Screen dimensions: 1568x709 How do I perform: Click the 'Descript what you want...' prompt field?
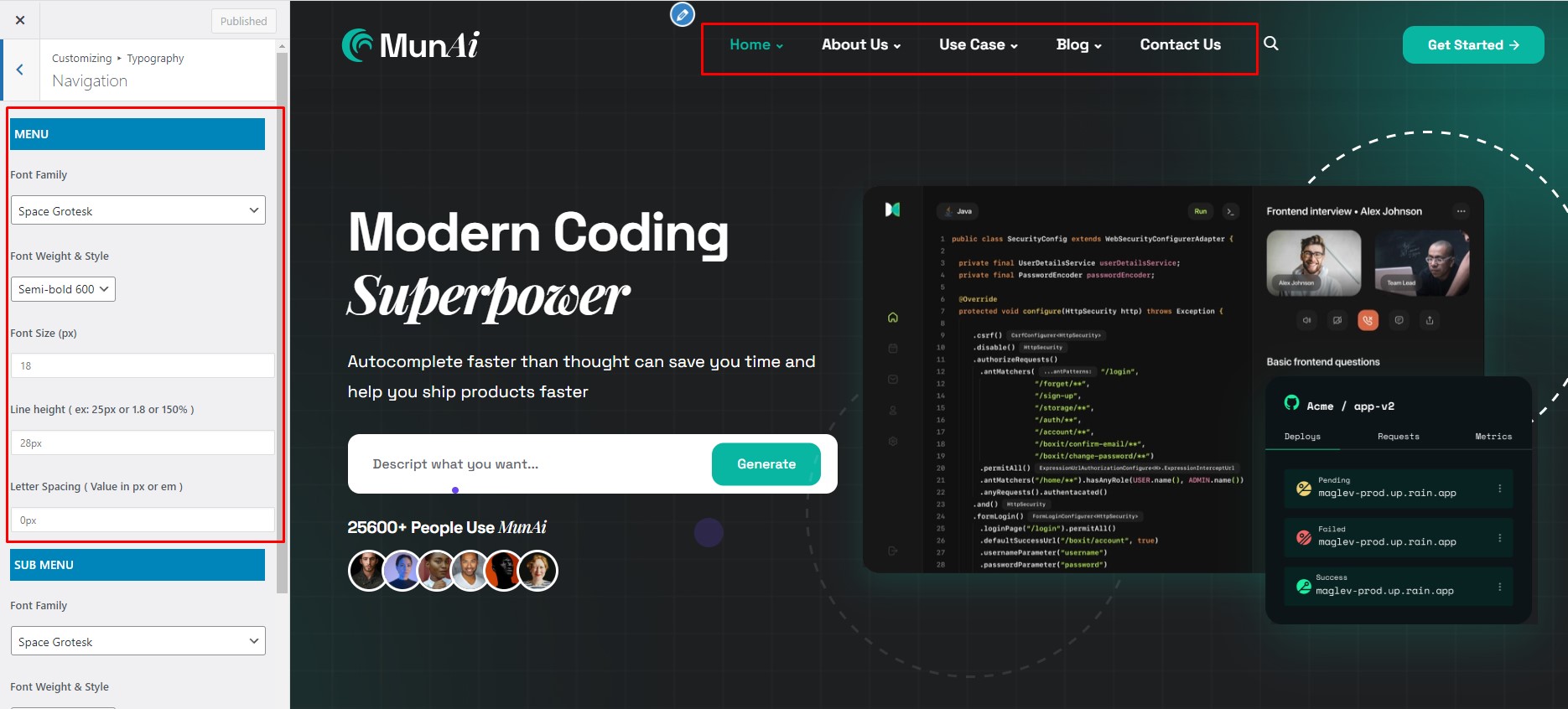point(530,464)
